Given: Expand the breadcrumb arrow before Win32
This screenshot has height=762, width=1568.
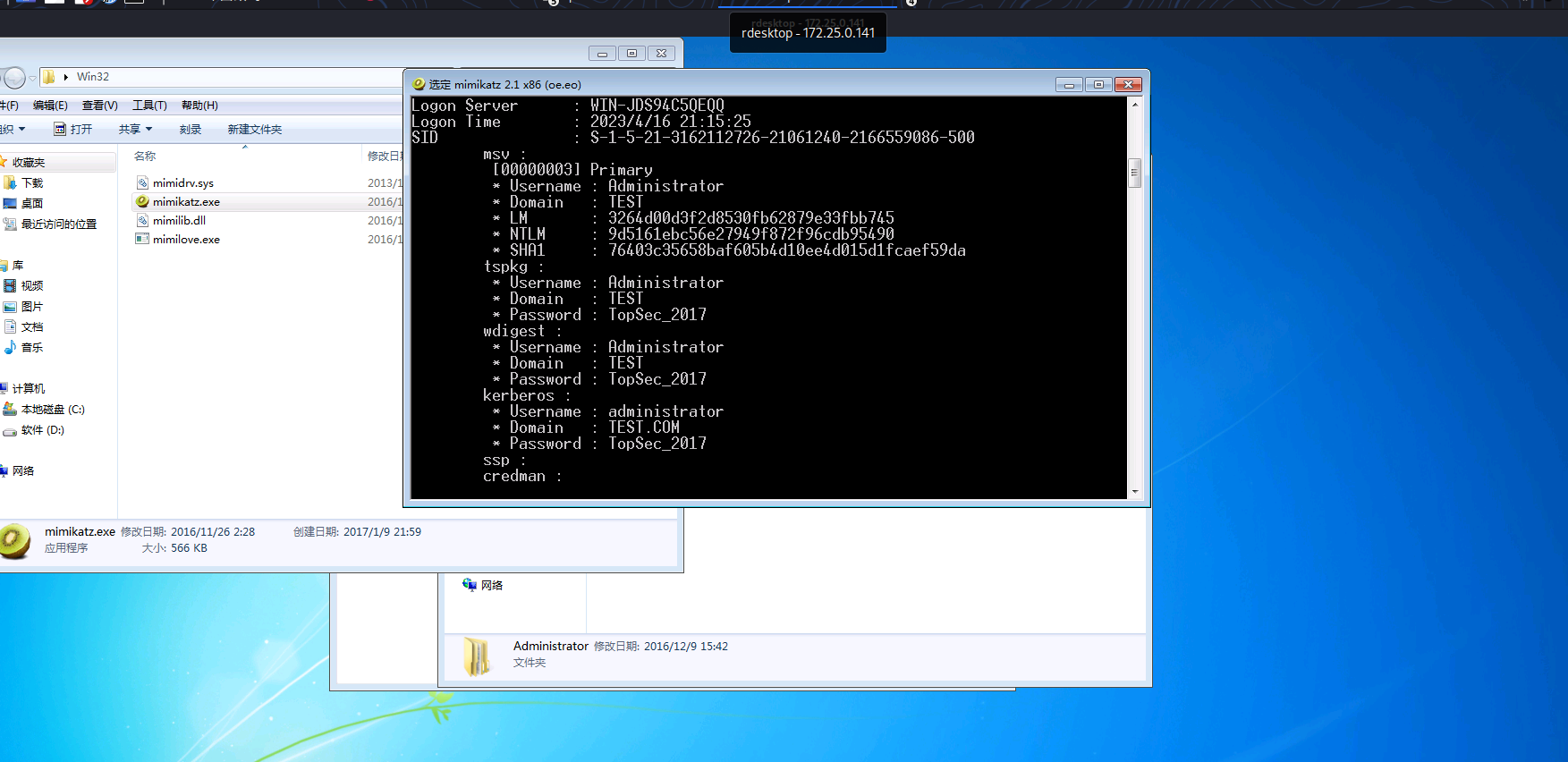Looking at the screenshot, I should (x=66, y=77).
